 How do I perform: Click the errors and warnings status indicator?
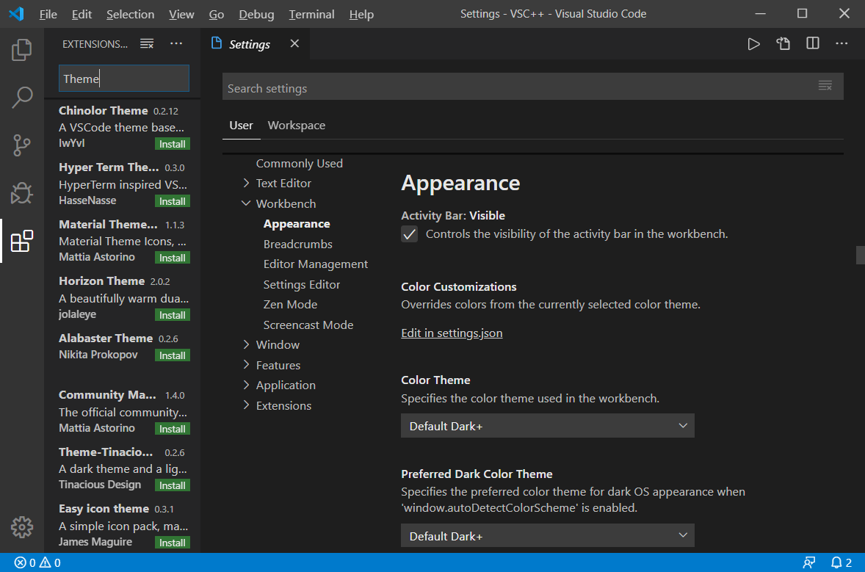click(38, 563)
